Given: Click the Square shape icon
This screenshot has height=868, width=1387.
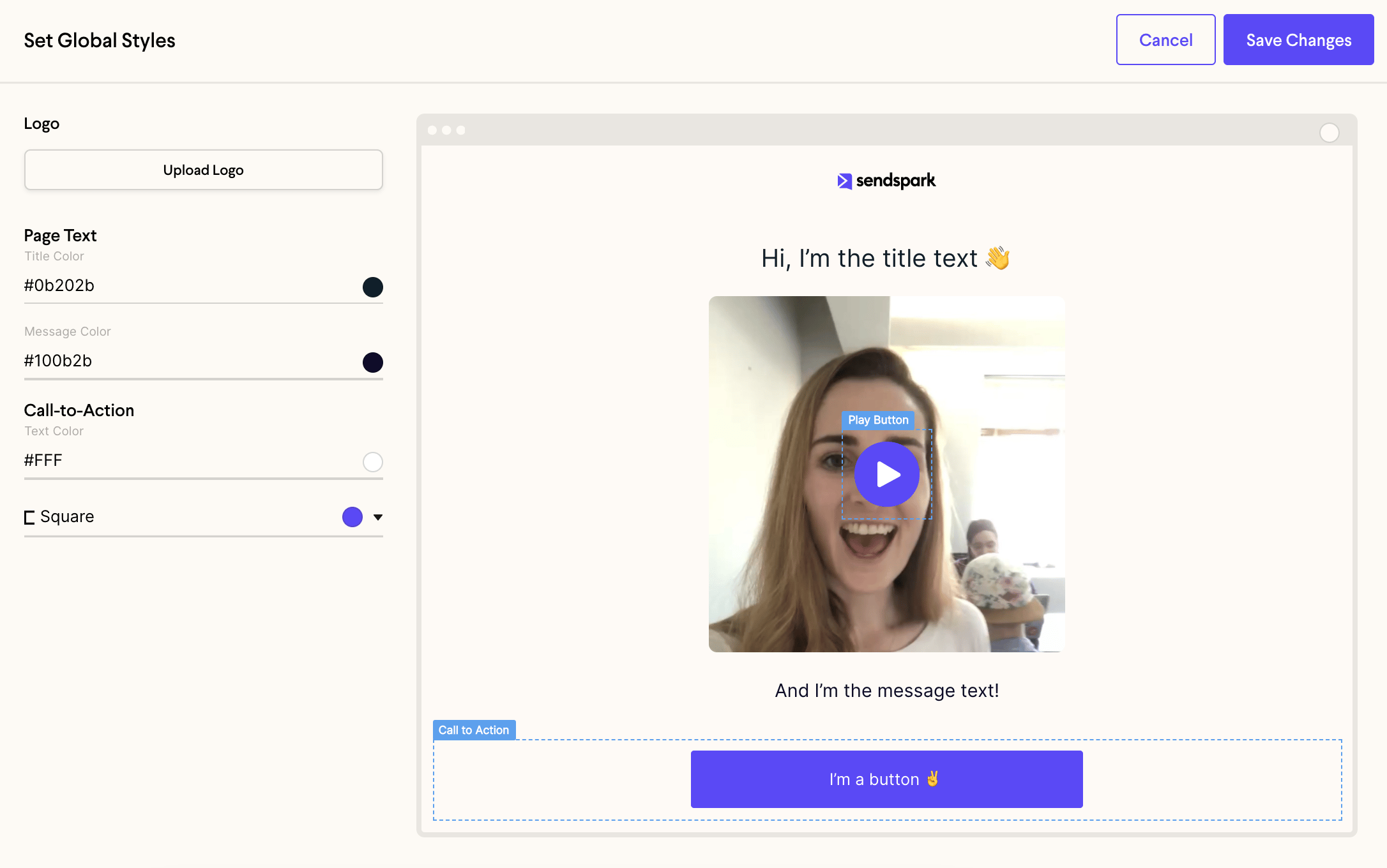Looking at the screenshot, I should 29,518.
